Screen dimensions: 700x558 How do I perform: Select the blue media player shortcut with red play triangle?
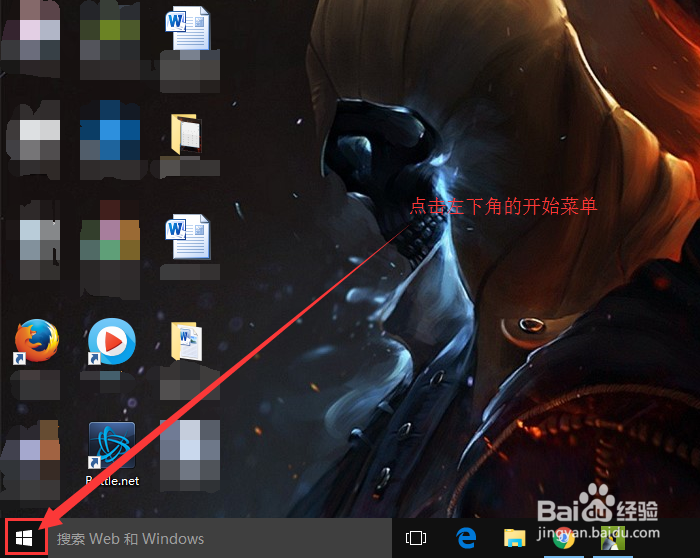112,341
